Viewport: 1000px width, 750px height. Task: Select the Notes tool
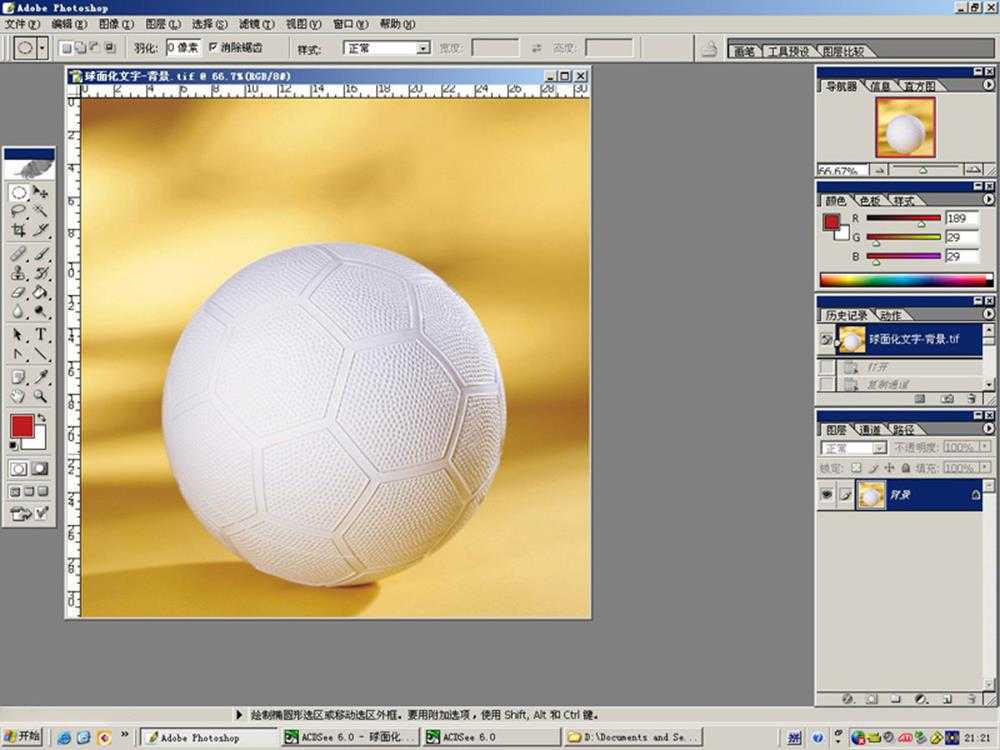coord(18,377)
